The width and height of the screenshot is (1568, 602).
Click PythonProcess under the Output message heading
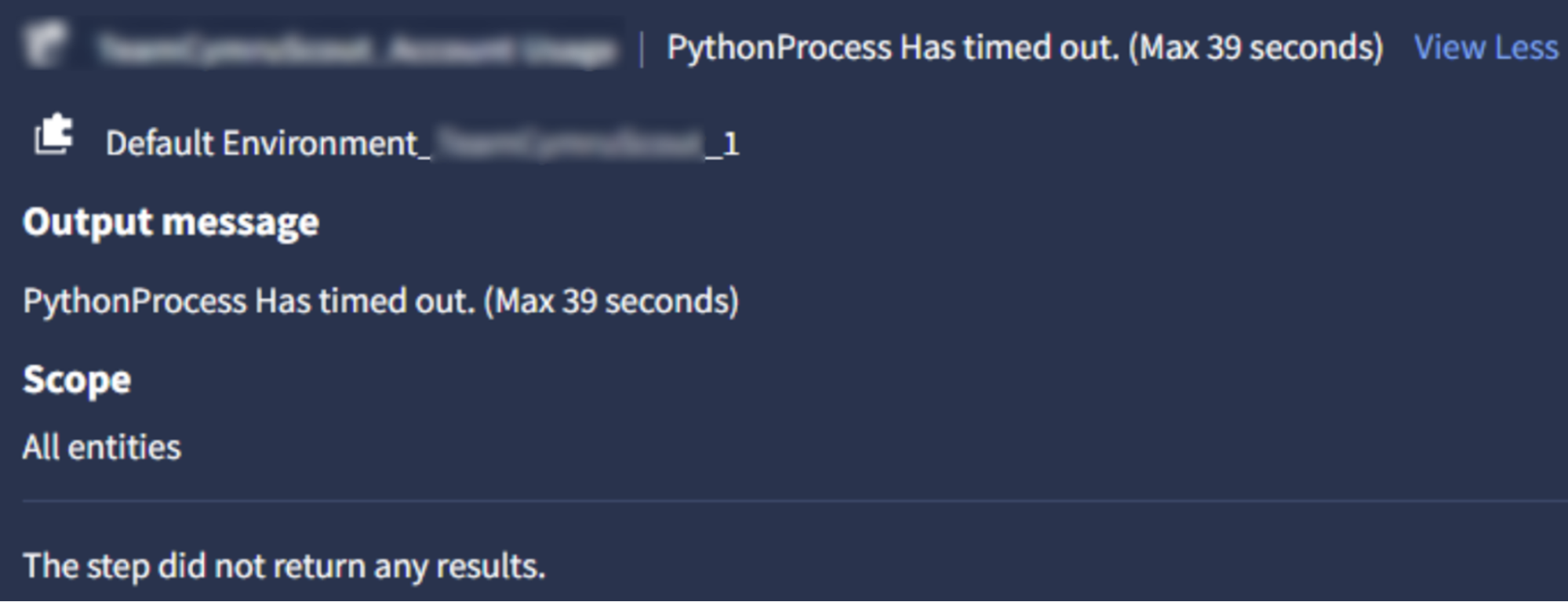135,301
